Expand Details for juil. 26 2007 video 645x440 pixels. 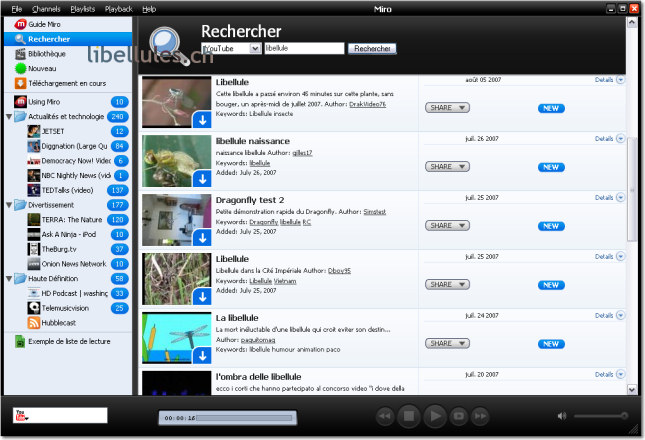610,139
